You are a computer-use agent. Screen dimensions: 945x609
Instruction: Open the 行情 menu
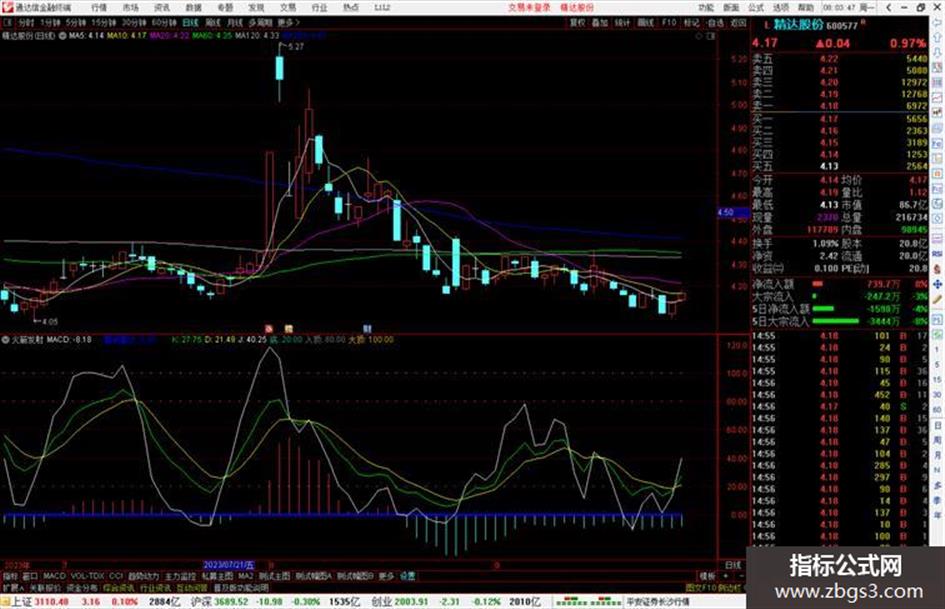coord(99,7)
